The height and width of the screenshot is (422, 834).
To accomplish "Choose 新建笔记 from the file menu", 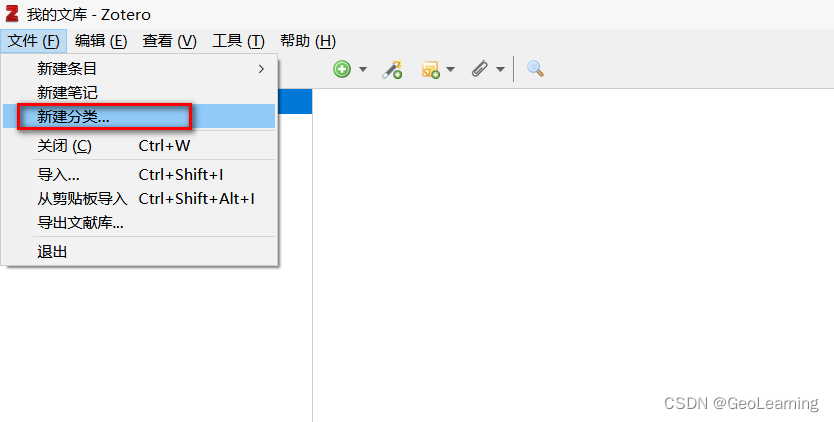I will point(139,93).
